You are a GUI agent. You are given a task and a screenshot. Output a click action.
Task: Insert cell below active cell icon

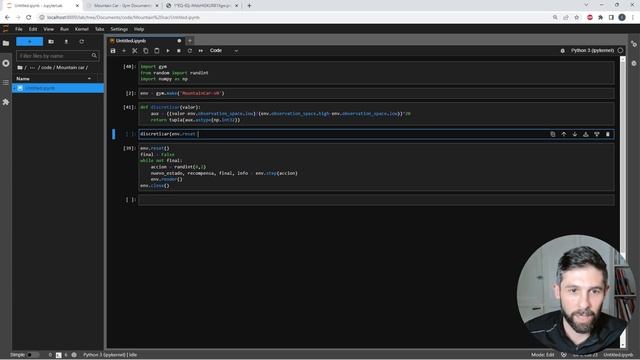(x=597, y=134)
